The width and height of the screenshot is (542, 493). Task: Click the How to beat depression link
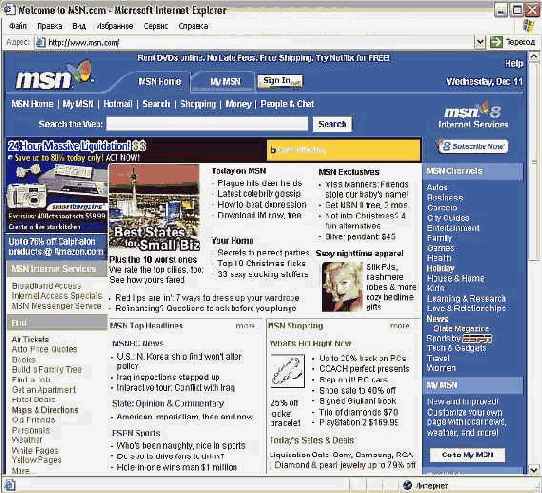[x=262, y=204]
